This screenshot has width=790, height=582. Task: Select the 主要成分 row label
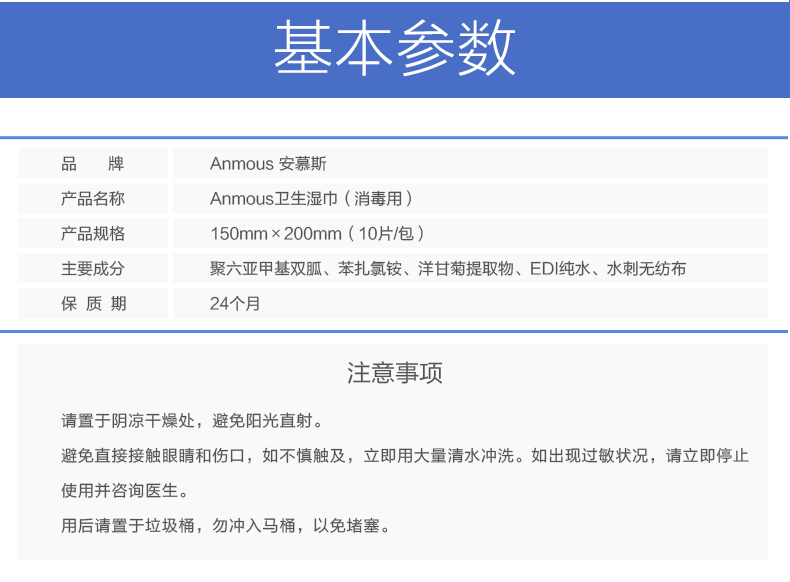tap(93, 269)
